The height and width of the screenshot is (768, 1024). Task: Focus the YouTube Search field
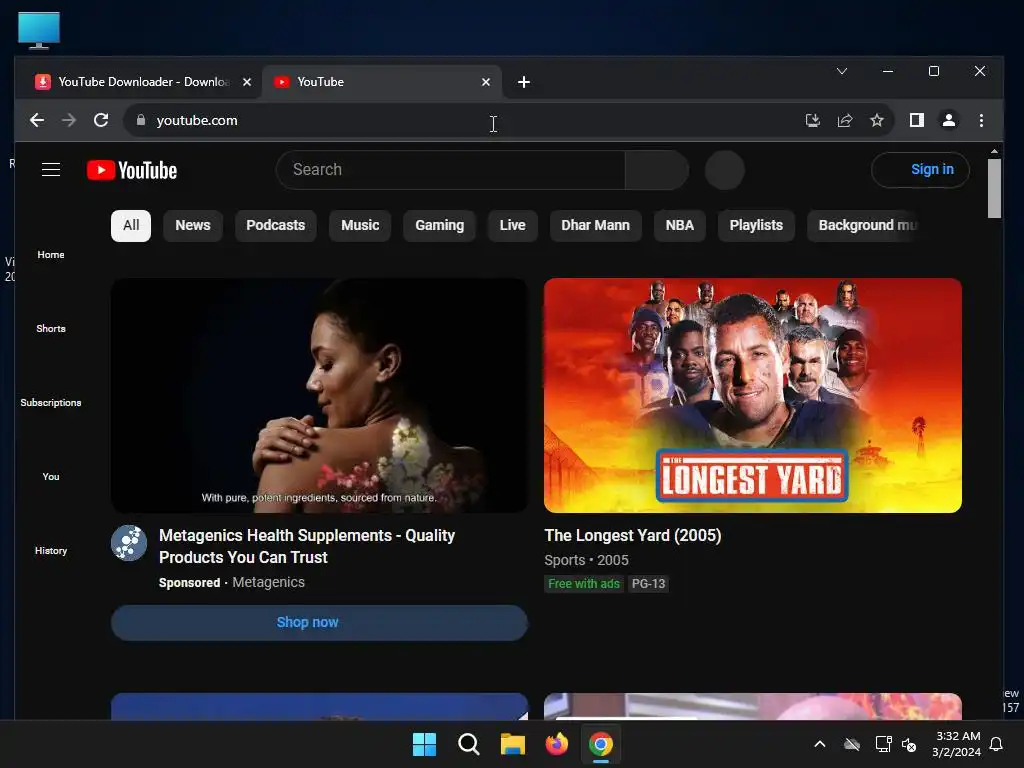[x=451, y=170]
